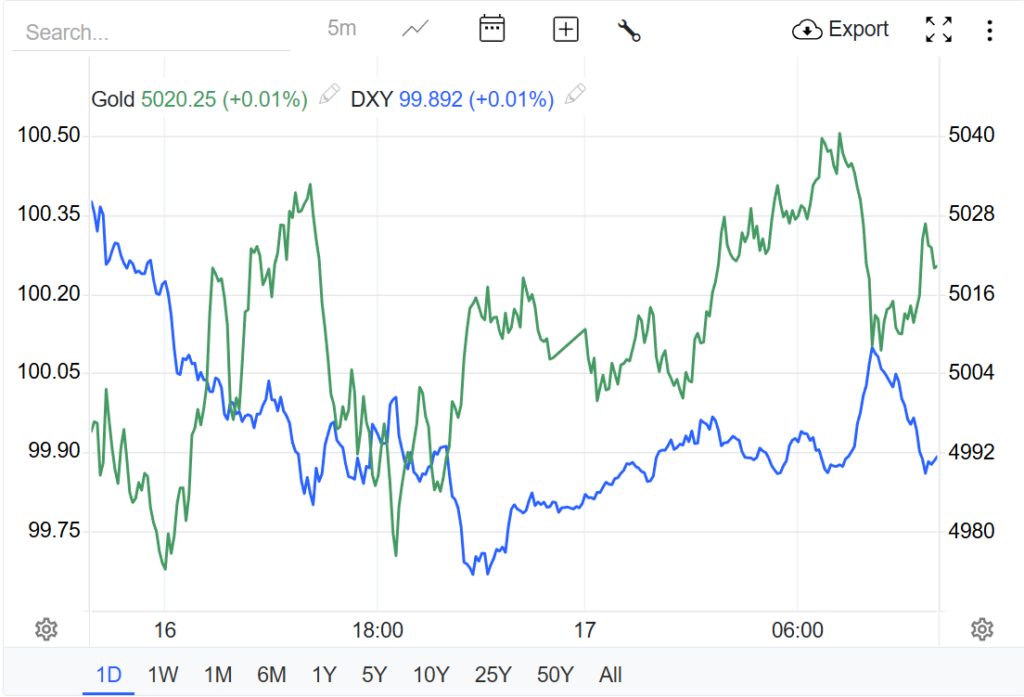
Task: Select the 5Y time range
Action: 374,675
